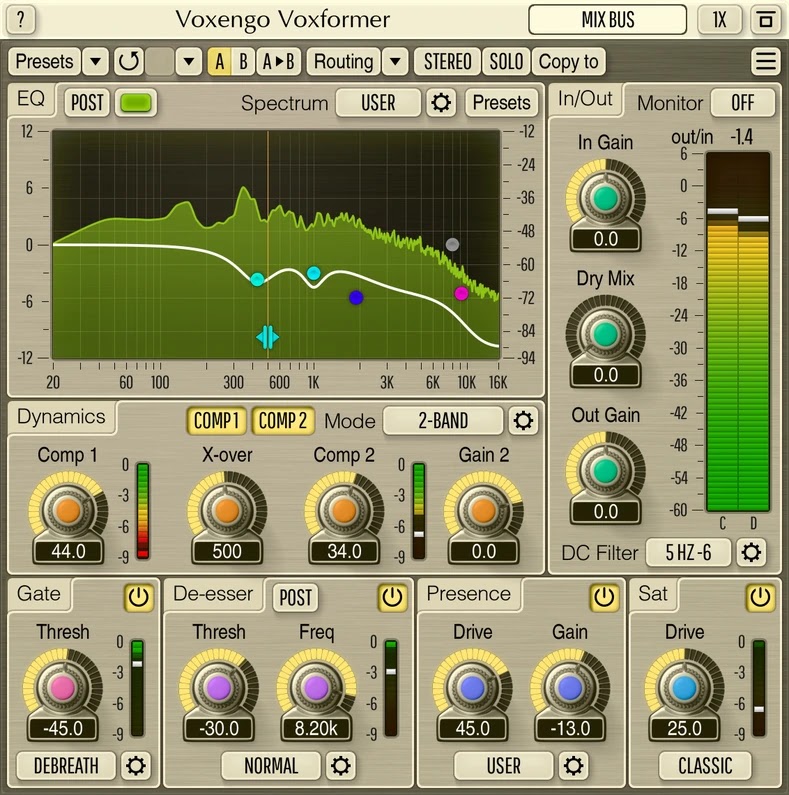Open the Spectrum settings gear
789x795 pixels.
441,103
